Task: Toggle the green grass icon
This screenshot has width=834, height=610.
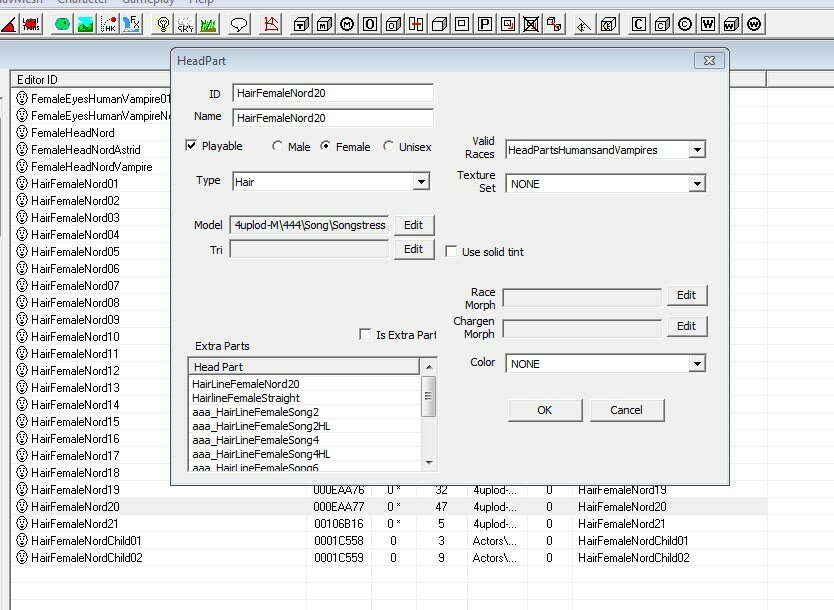Action: tap(208, 24)
